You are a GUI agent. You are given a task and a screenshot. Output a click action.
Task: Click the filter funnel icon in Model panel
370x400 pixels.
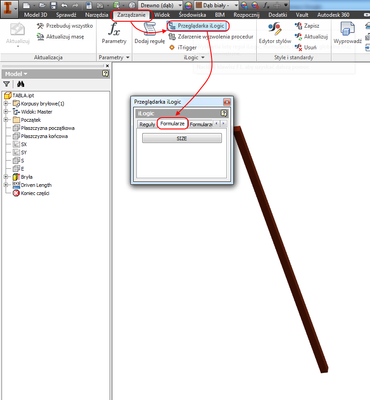(6, 84)
